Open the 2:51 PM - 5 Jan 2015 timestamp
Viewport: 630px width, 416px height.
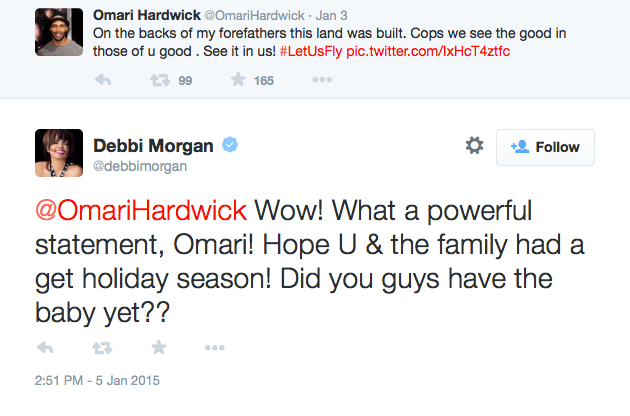(97, 380)
